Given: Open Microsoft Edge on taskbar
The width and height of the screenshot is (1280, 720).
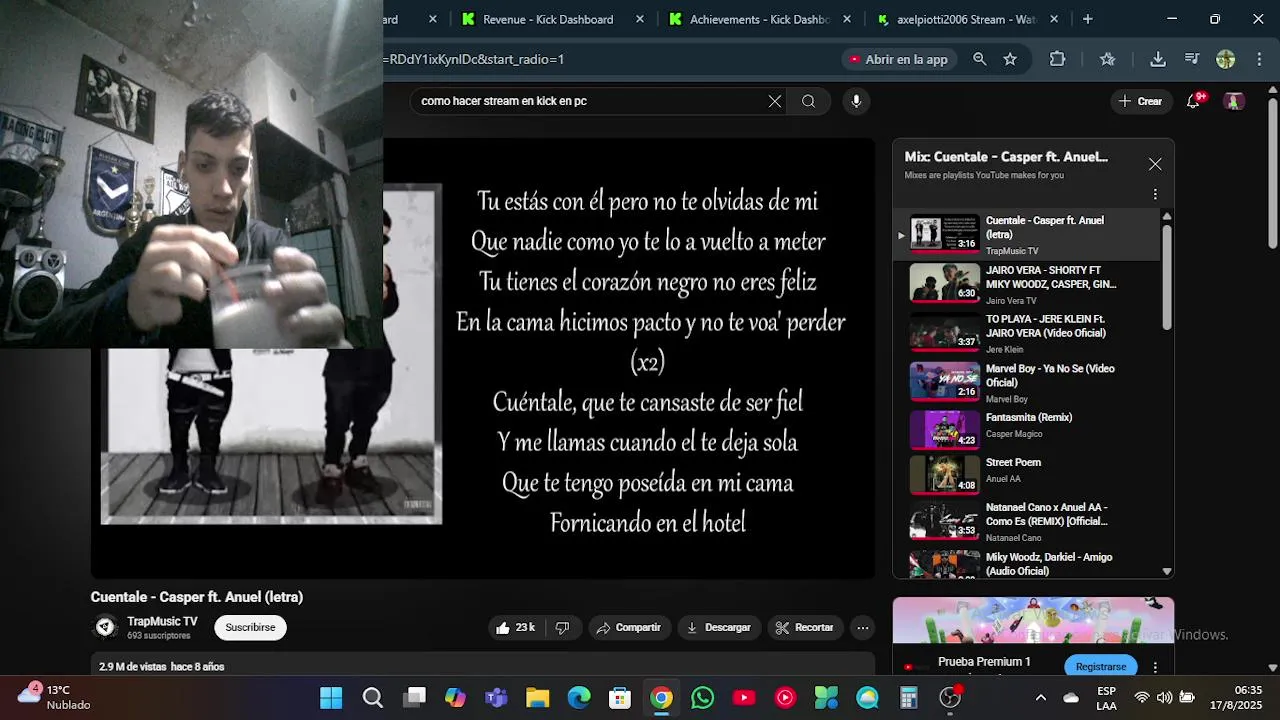Looking at the screenshot, I should 579,698.
